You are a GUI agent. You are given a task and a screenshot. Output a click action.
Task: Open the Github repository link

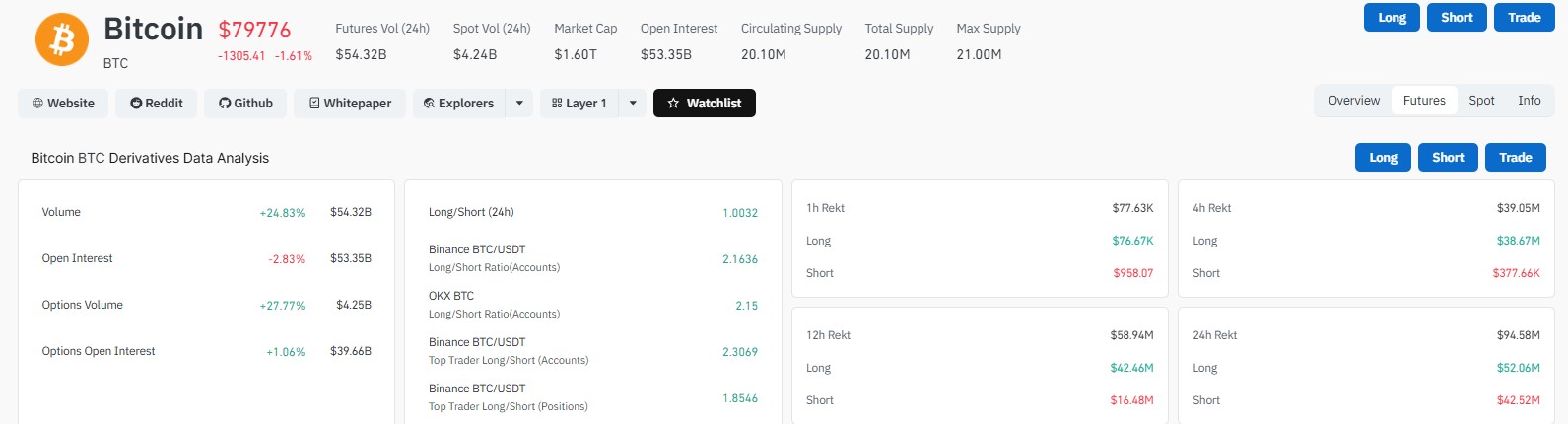(x=245, y=104)
